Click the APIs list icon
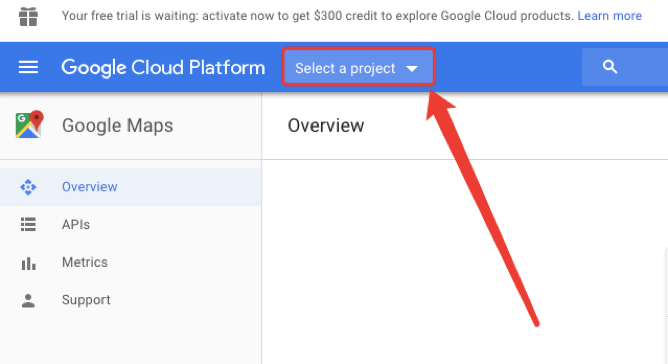668x364 pixels. point(28,224)
